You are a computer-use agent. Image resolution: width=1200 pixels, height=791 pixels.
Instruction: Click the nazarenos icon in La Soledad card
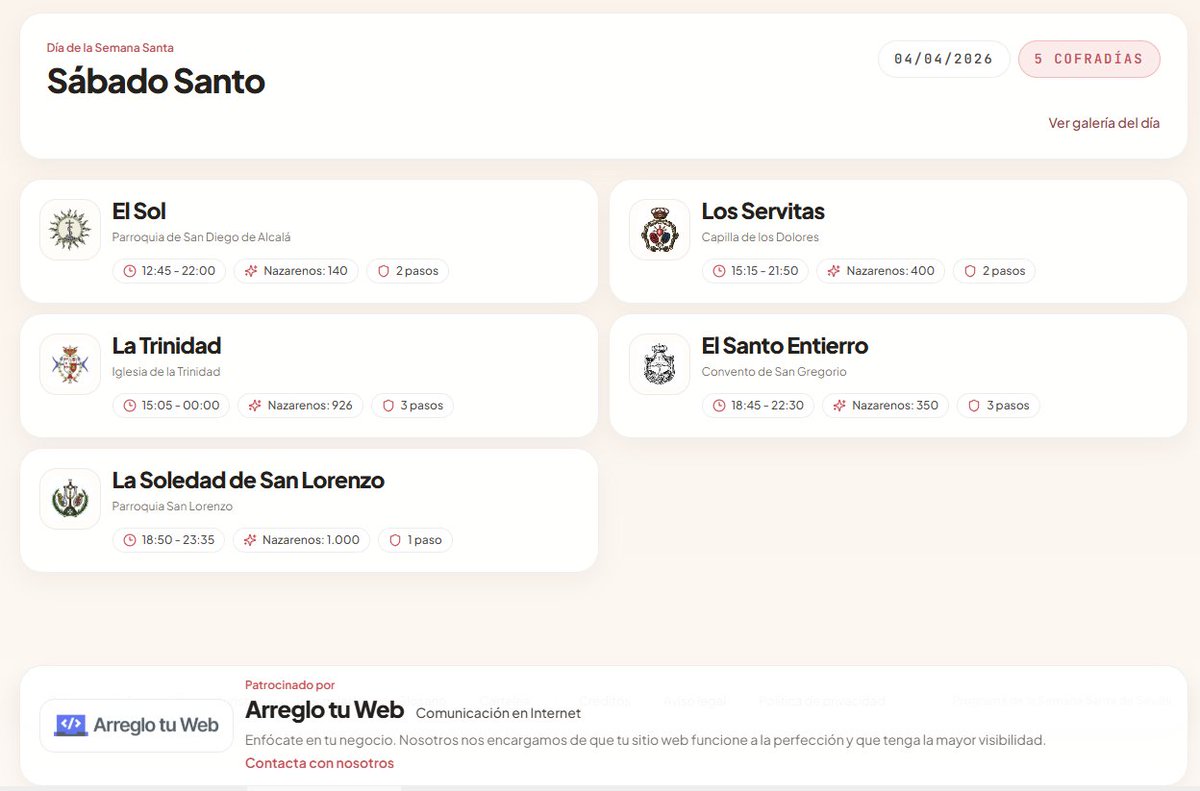point(250,540)
